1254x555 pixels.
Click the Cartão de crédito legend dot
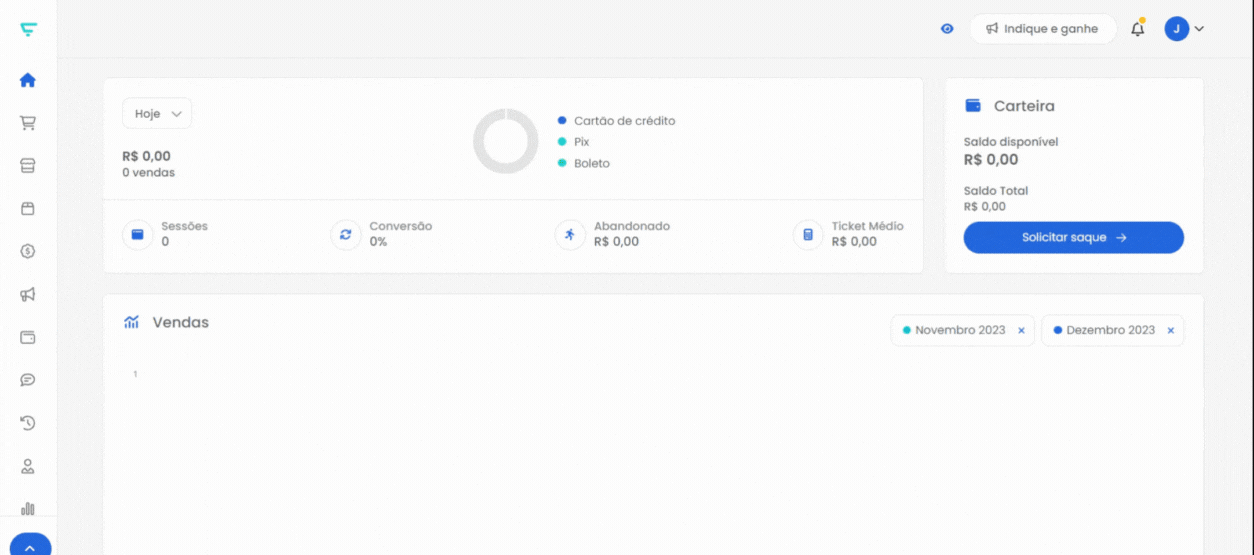coord(562,121)
